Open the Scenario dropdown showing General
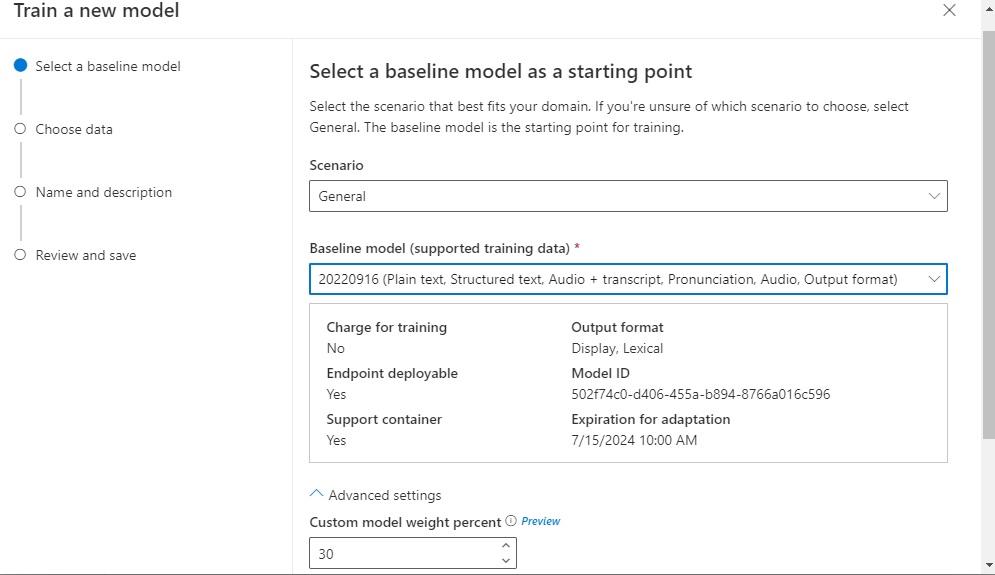Image resolution: width=995 pixels, height=575 pixels. (x=620, y=196)
